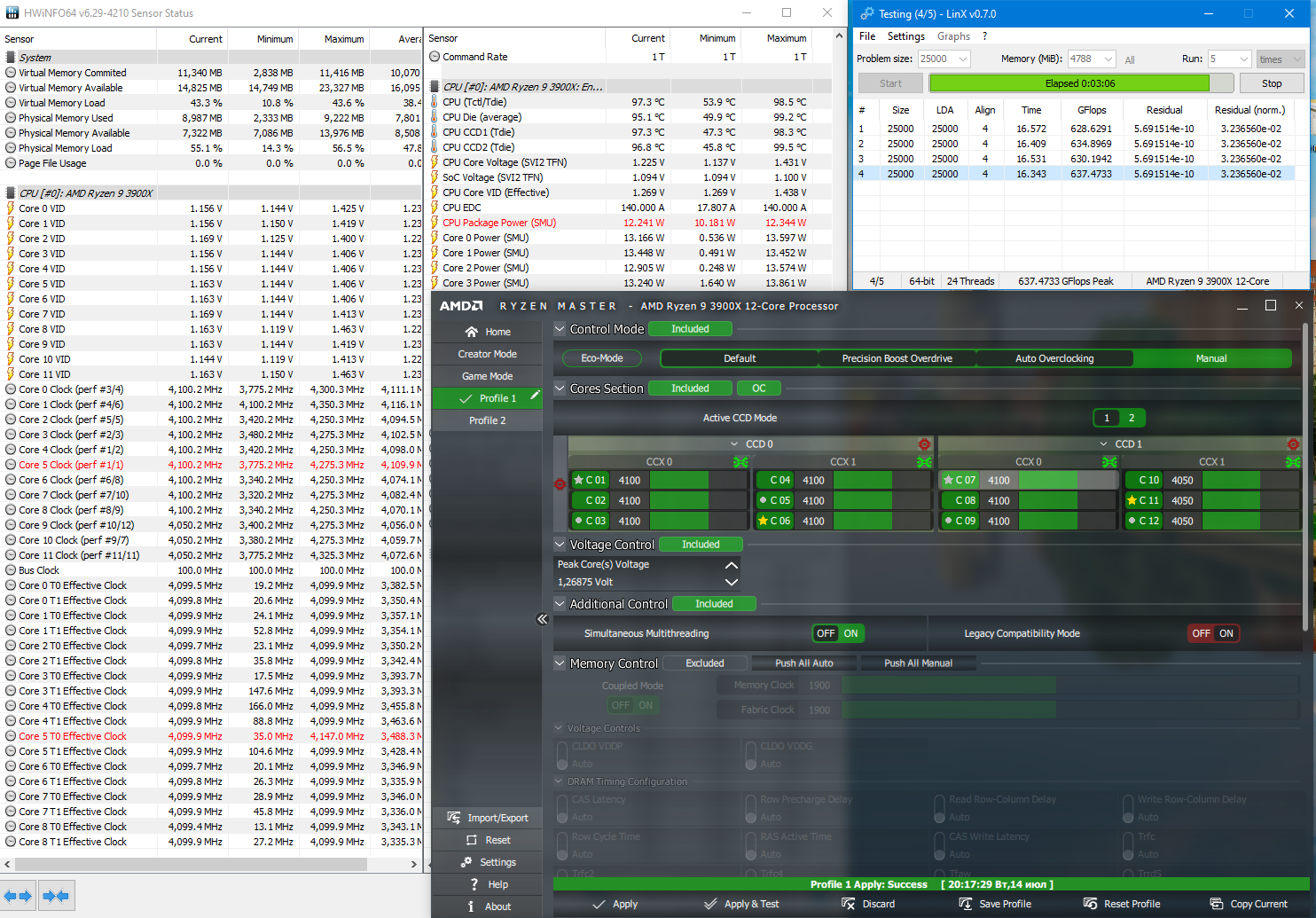Click the green link icon of CCX 1 under CCD 1
Screen dimensions: 1316x918
[1293, 462]
